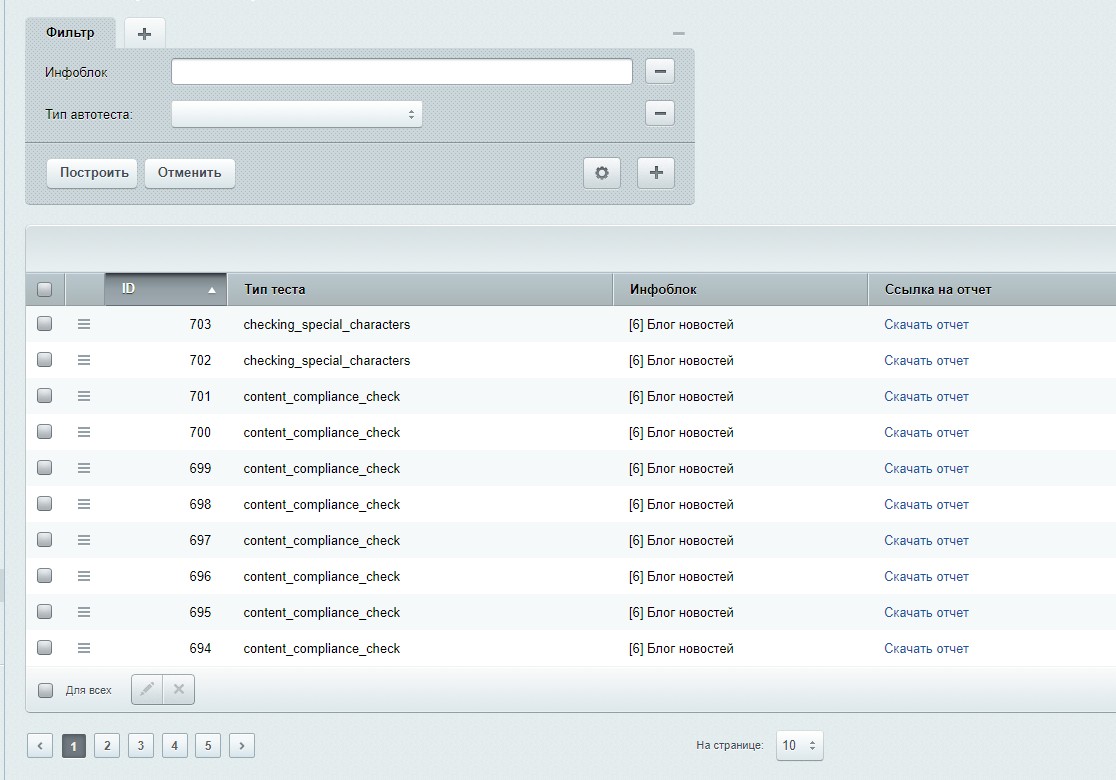Click into the Инфоблок input field

click(x=401, y=71)
